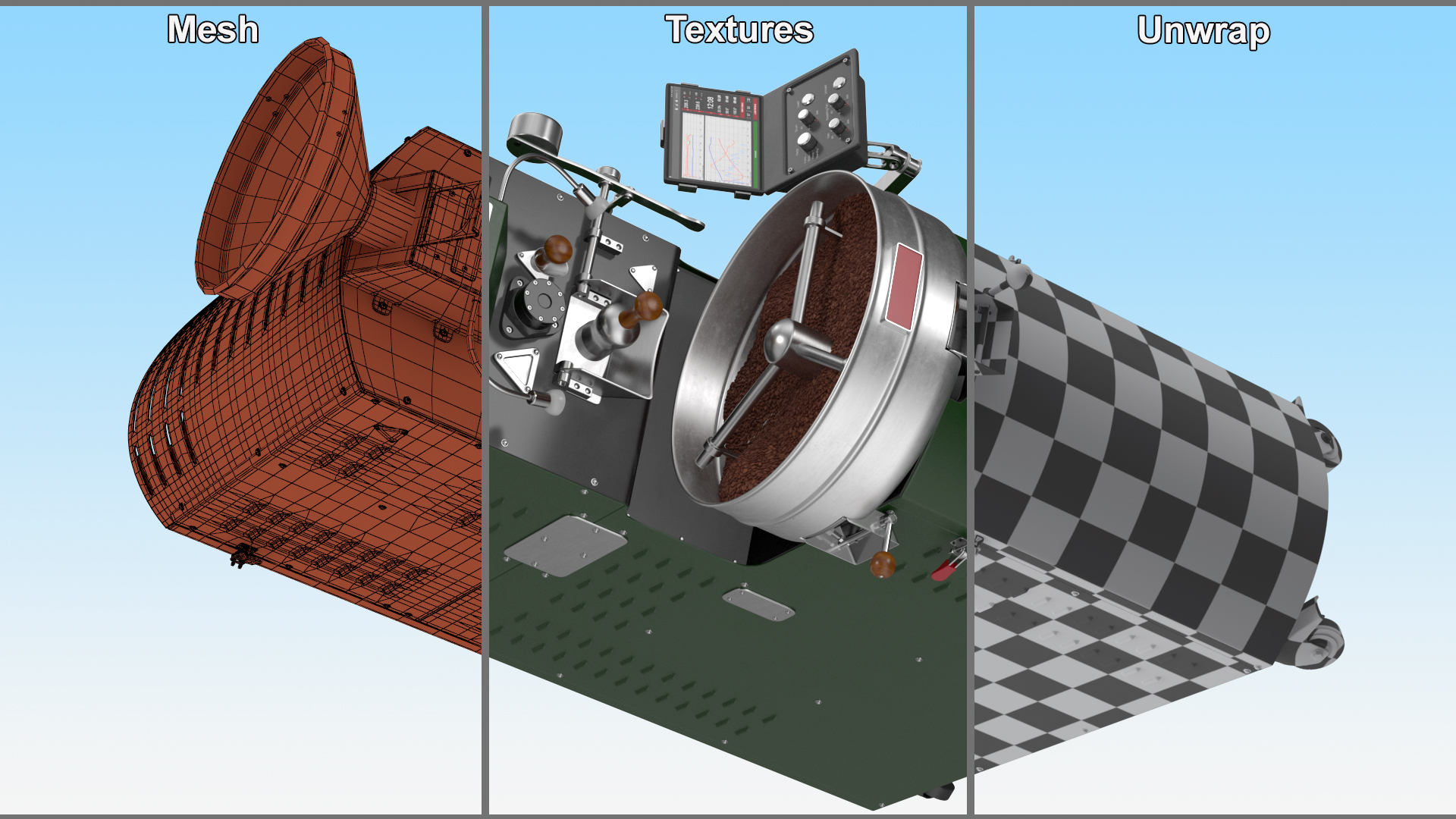
Task: Click the Mesh panel heading
Action: click(x=212, y=30)
